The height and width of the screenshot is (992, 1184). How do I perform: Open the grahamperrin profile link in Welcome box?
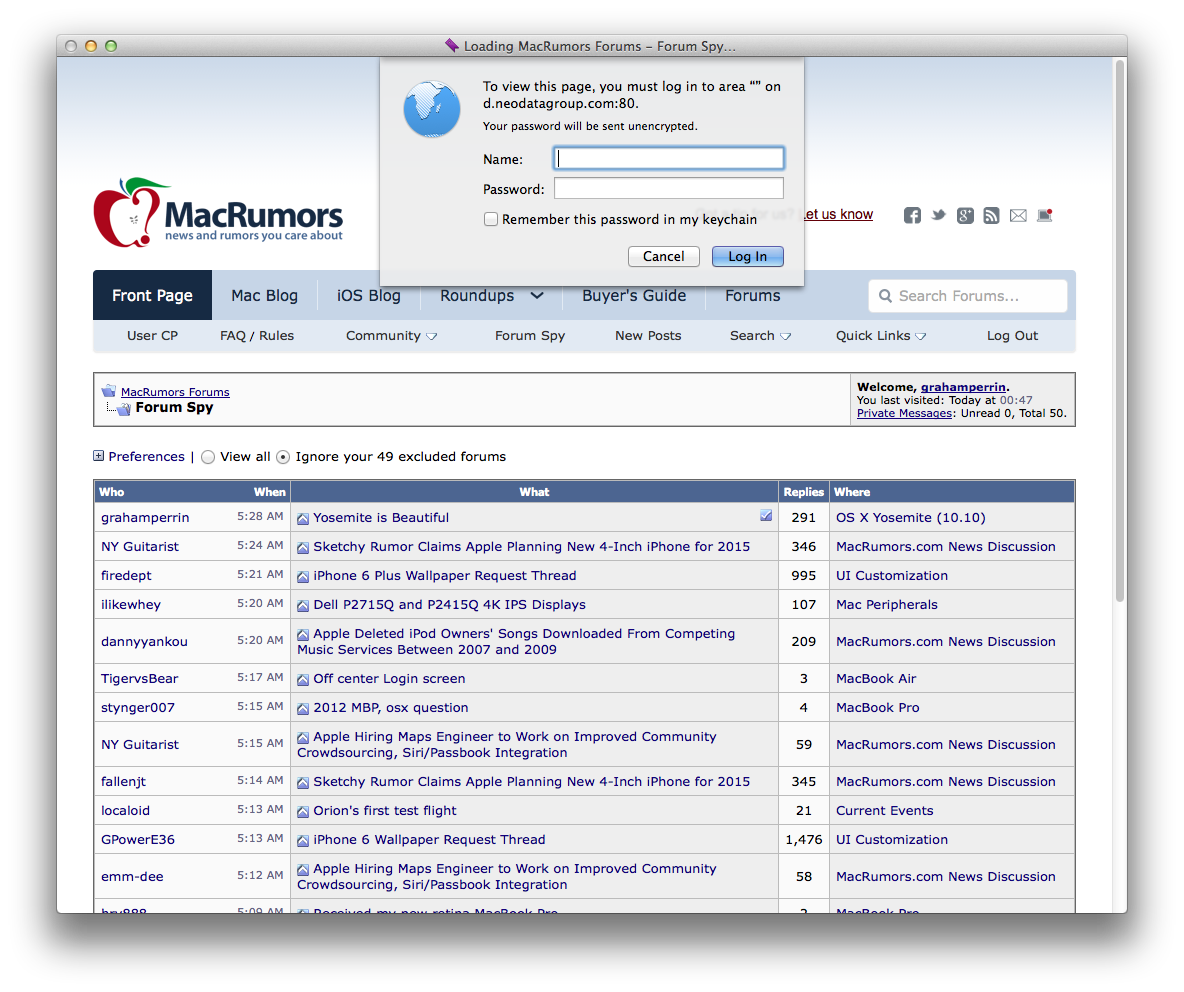tap(963, 387)
